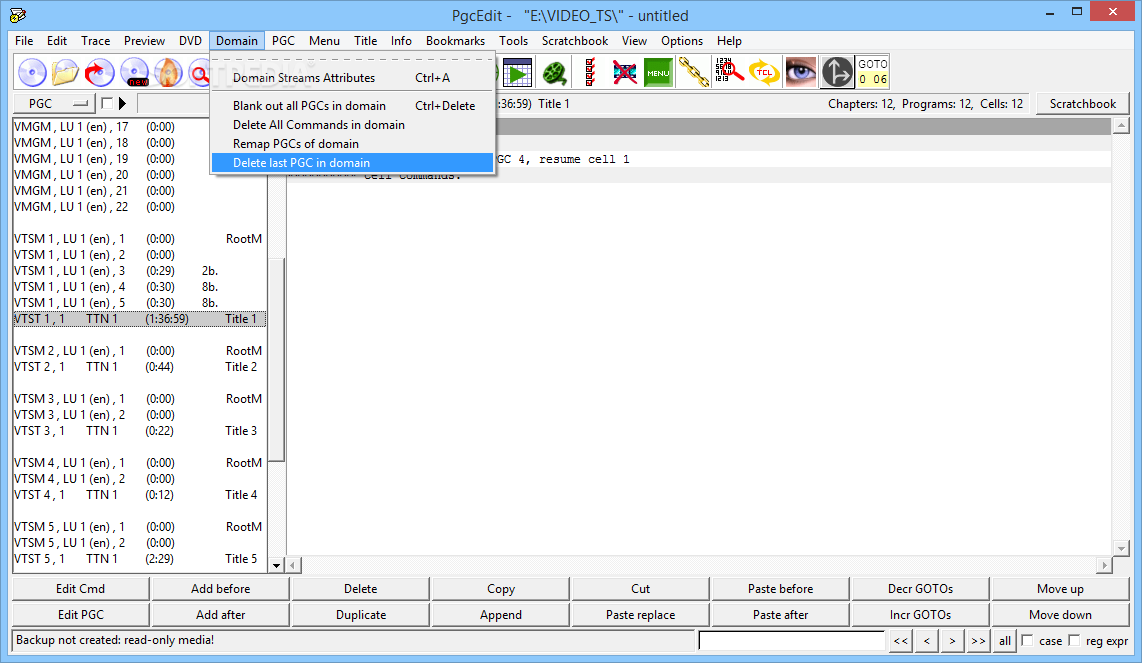Viewport: 1142px width, 663px height.
Task: Open the Trace menu
Action: click(95, 41)
